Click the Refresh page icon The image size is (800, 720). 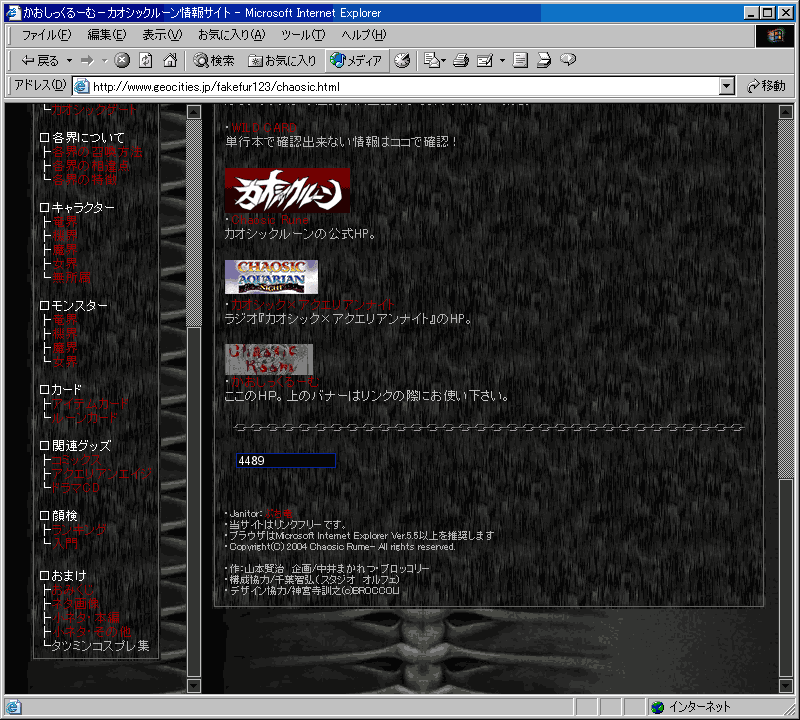coord(145,61)
